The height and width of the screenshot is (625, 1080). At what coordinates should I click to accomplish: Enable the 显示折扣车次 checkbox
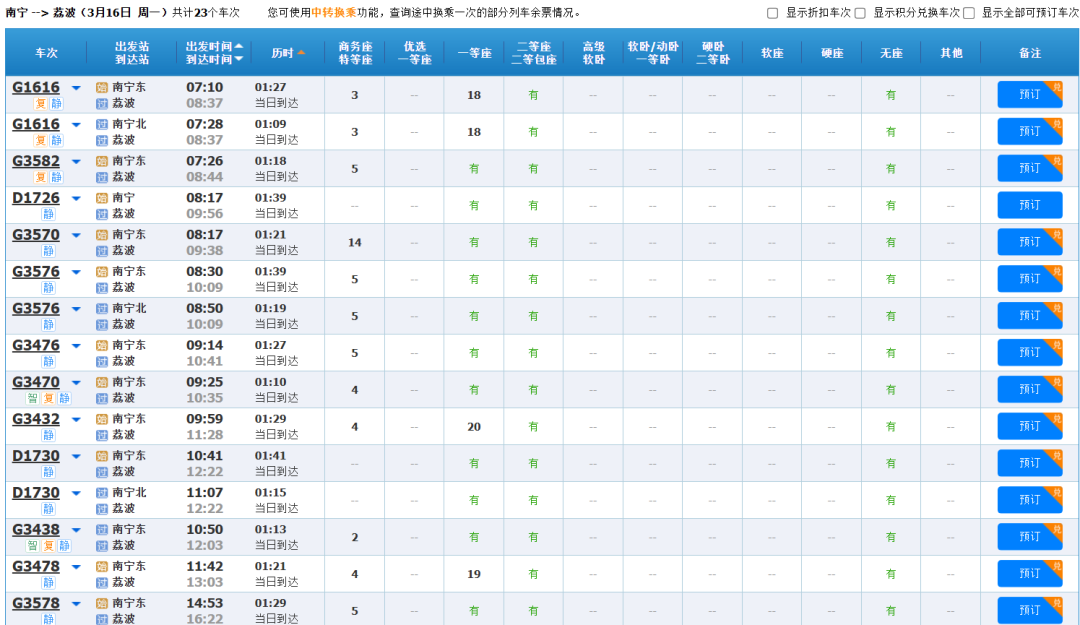click(772, 13)
